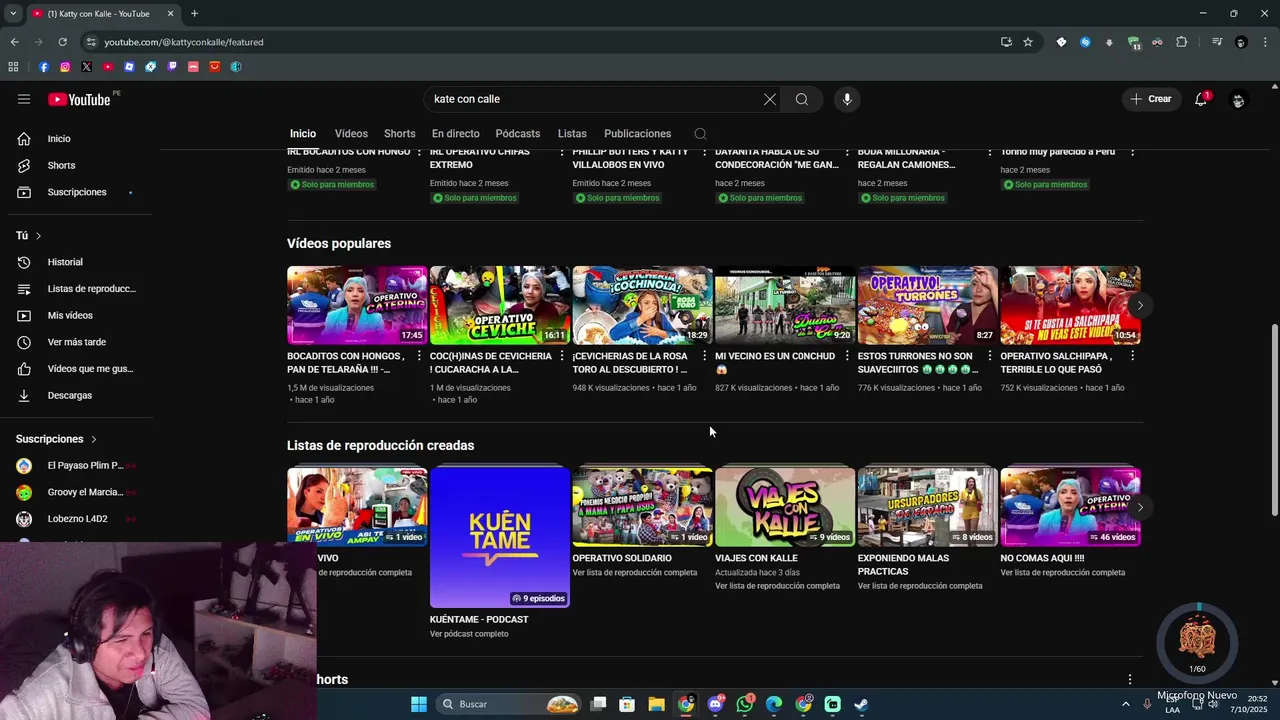
Task: View full OPERATIVO SOLIDARIO playlist
Action: (634, 573)
